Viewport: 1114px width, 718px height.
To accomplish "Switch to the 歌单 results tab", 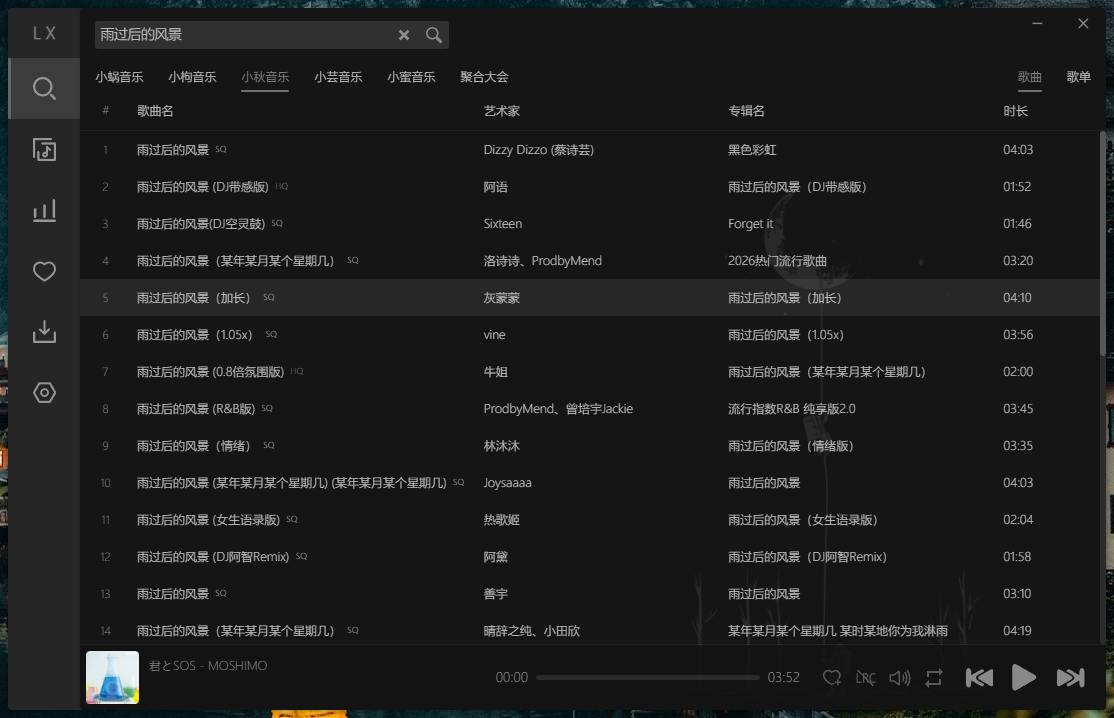I will [x=1078, y=76].
